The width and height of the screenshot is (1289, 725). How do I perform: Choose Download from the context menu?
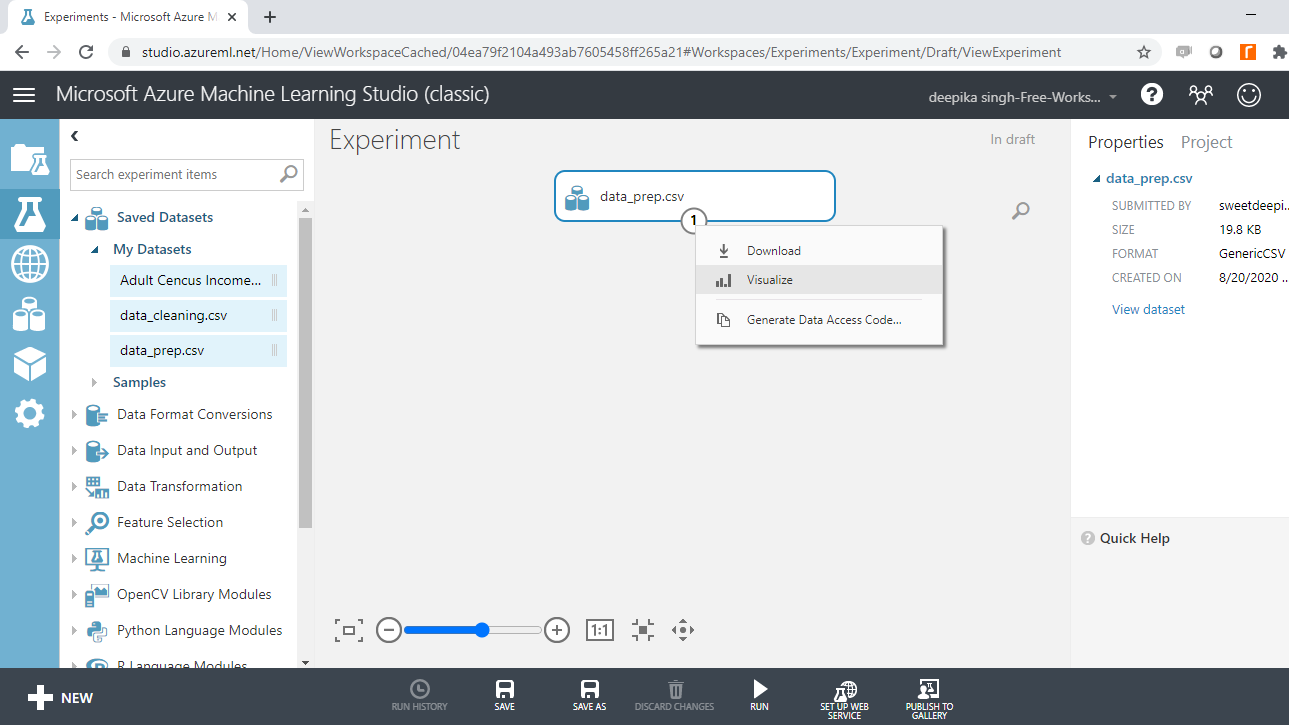pyautogui.click(x=820, y=251)
